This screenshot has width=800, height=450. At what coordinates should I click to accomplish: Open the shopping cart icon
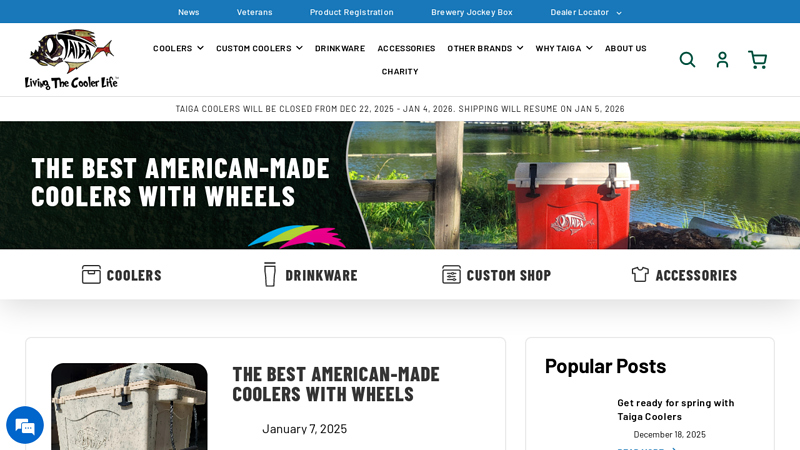tap(757, 60)
